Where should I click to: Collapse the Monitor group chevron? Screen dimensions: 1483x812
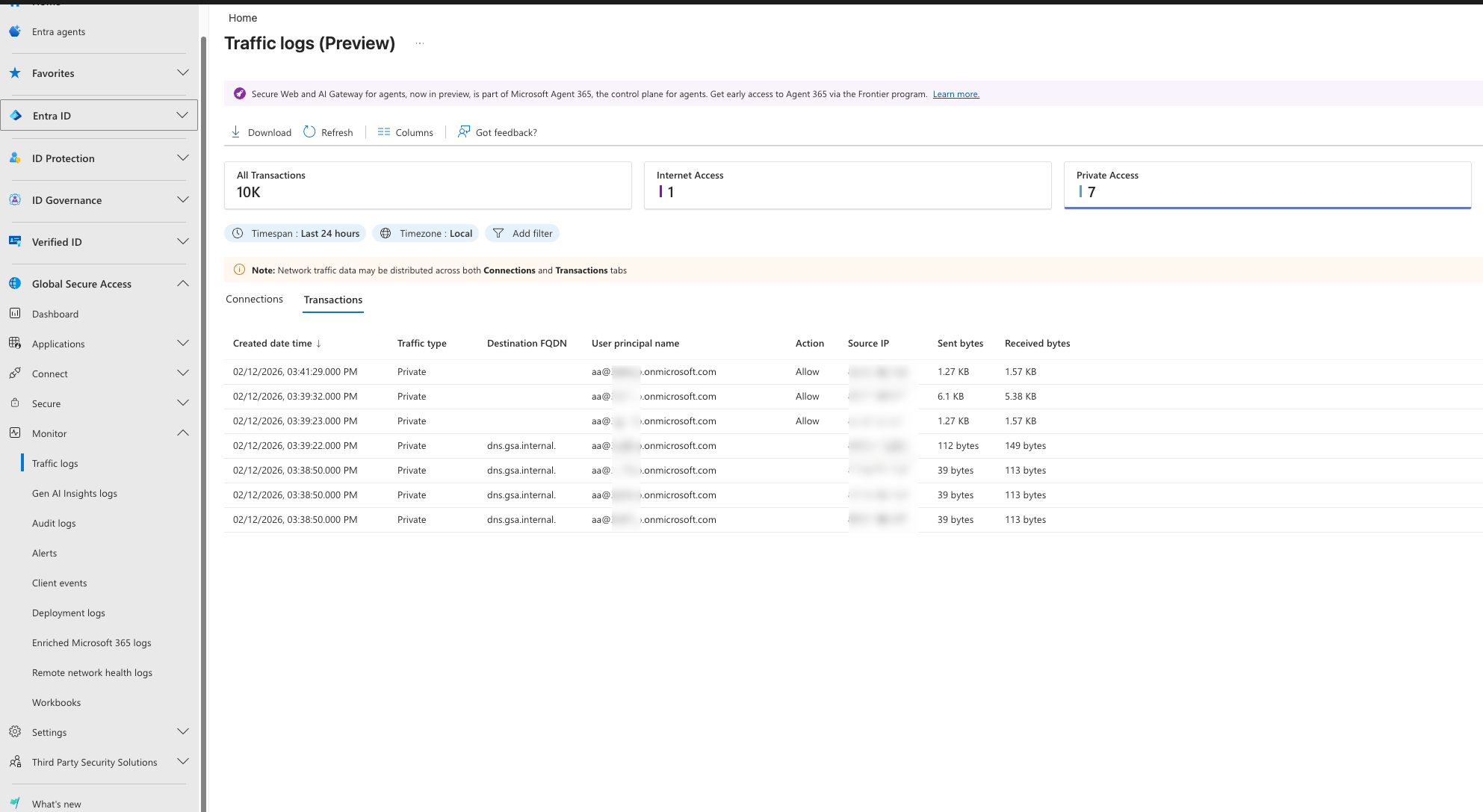coord(183,433)
